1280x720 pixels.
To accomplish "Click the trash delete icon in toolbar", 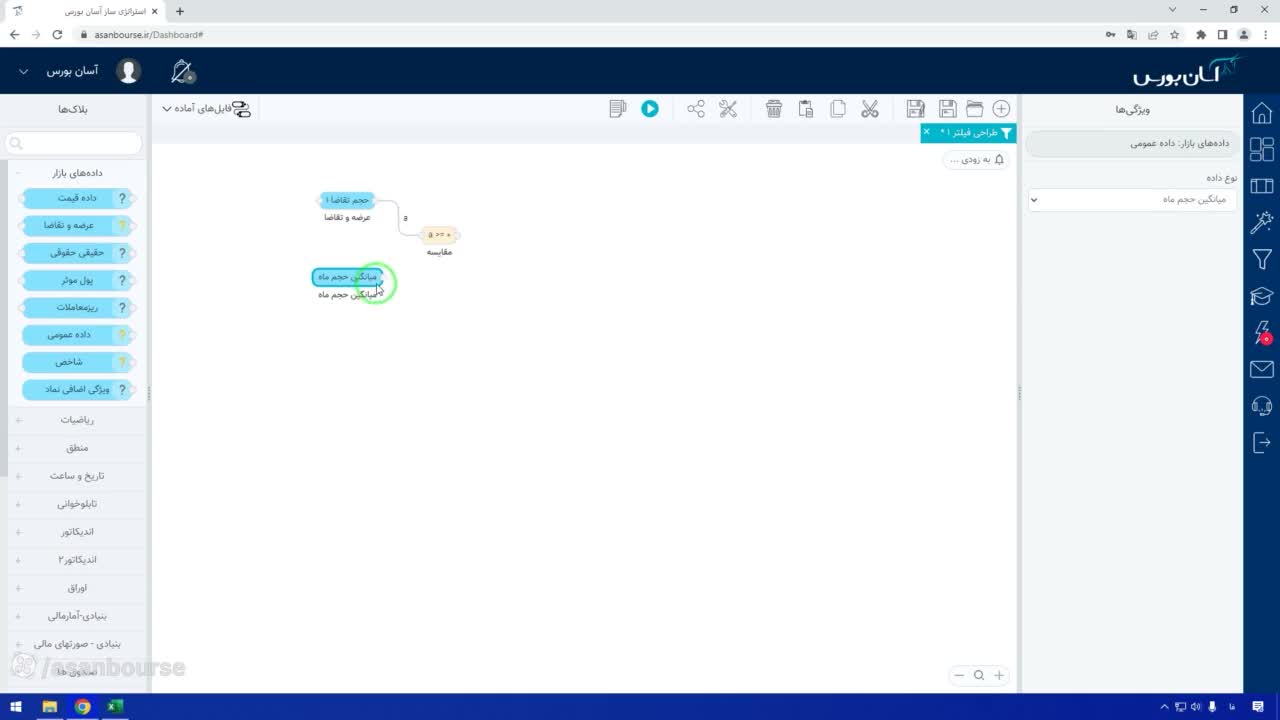I will pos(774,109).
